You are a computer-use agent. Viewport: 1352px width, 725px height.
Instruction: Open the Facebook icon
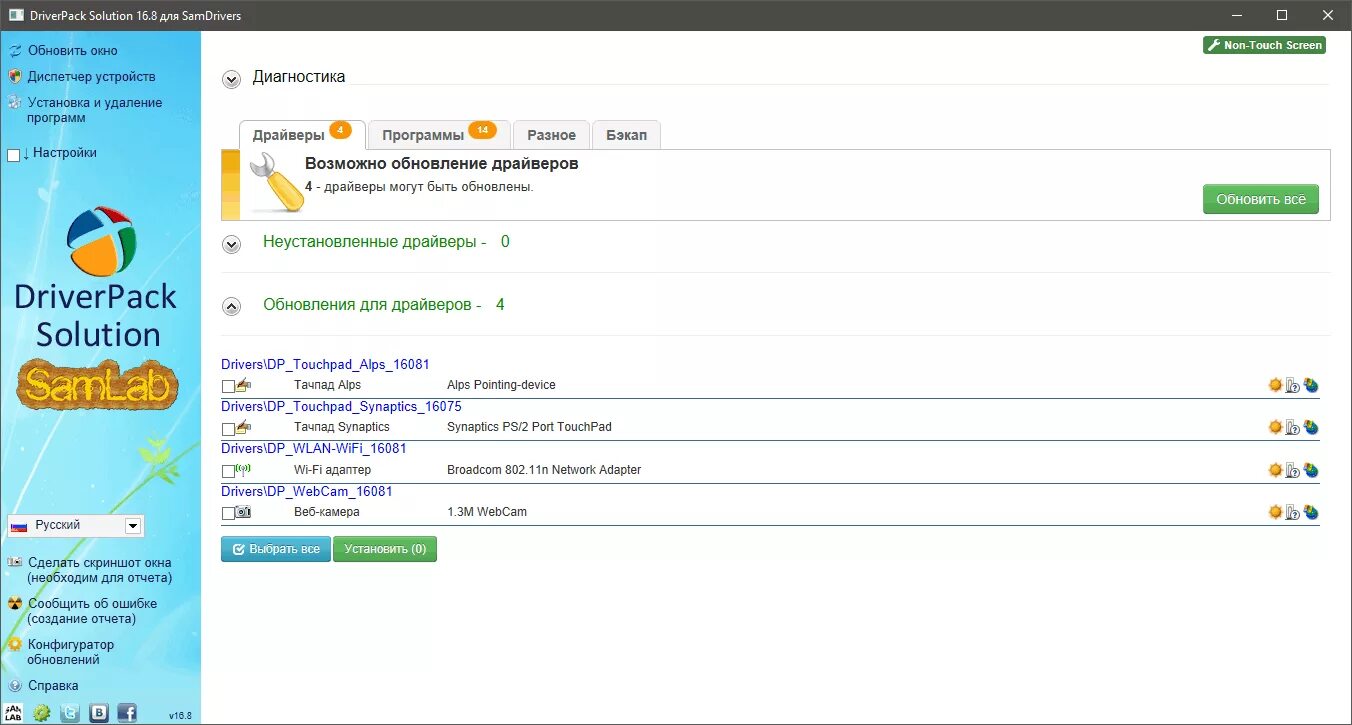tap(127, 712)
